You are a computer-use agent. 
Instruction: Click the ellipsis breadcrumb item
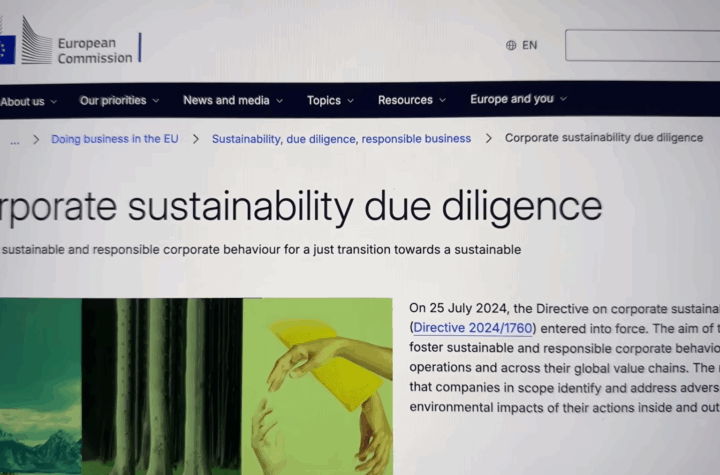[x=15, y=140]
